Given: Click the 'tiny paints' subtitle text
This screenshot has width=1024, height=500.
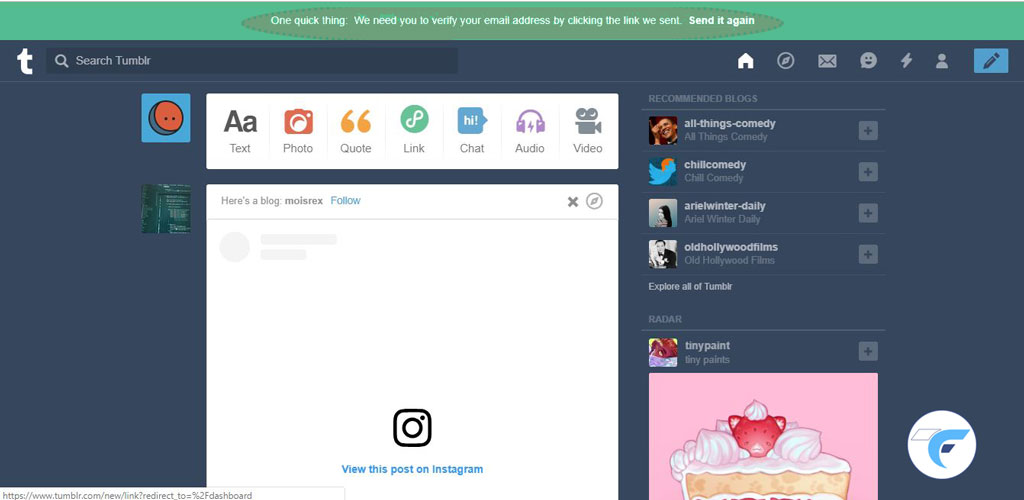Looking at the screenshot, I should (707, 360).
